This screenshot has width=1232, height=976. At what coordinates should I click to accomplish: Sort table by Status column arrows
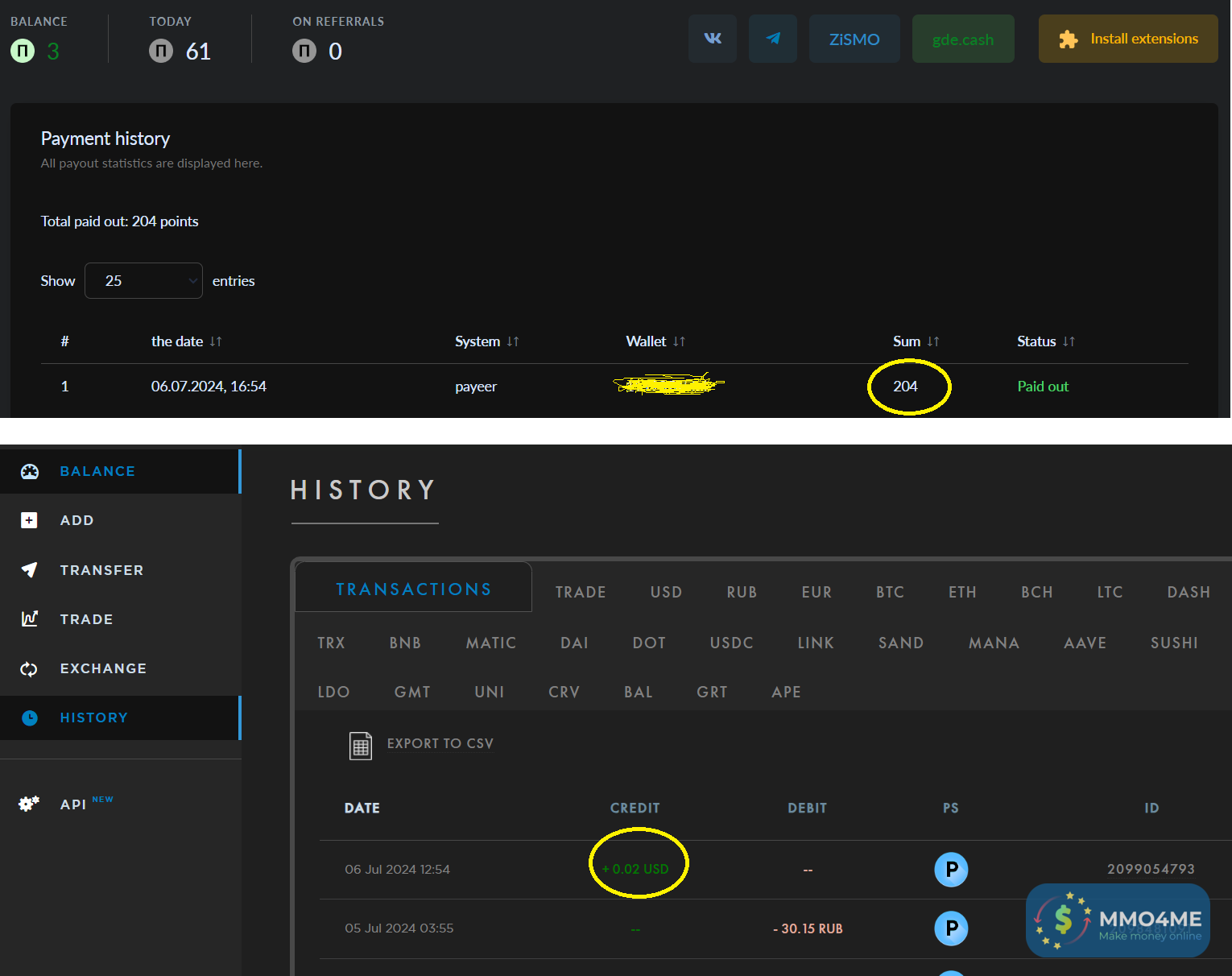pos(1069,341)
